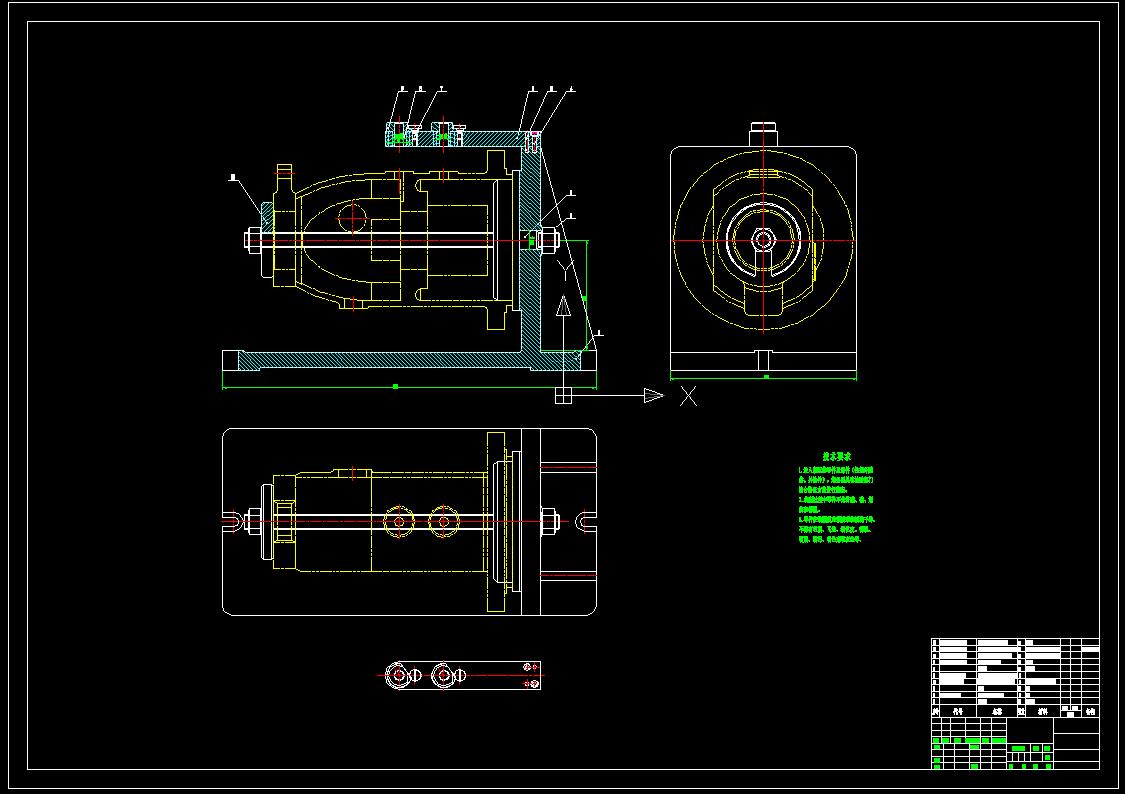Click the Y axis arrowhead of the UCS

(x=564, y=306)
